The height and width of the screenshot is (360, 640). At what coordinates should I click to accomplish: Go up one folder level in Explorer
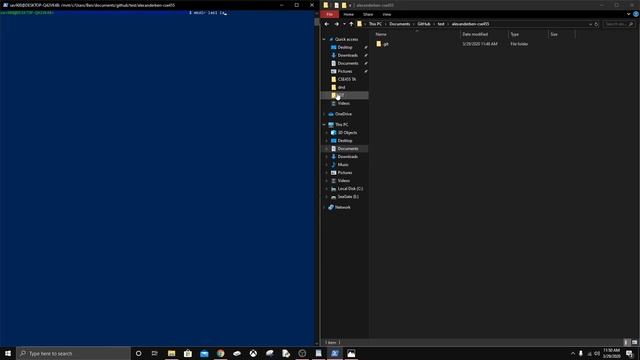tap(351, 24)
